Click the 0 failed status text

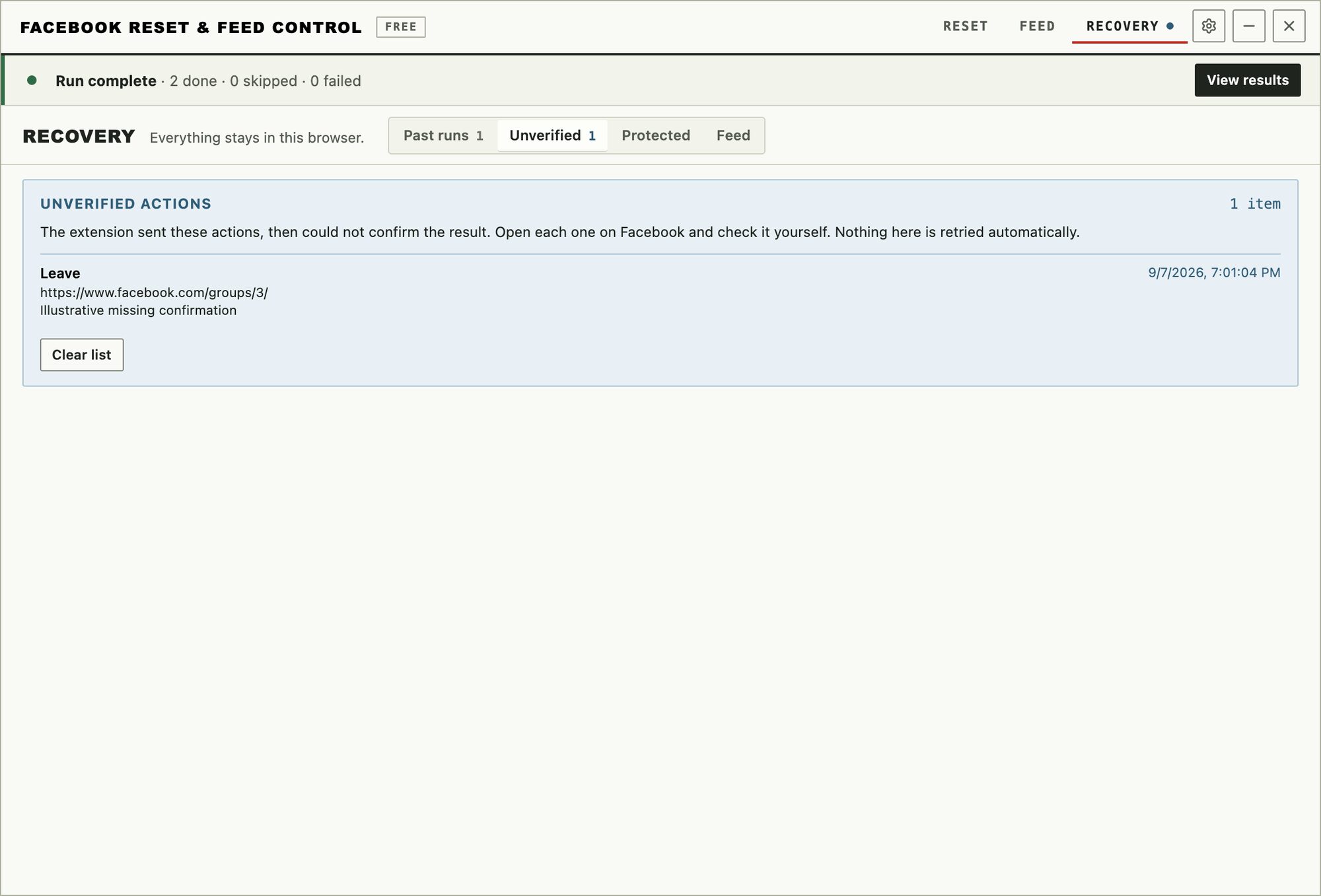point(336,81)
